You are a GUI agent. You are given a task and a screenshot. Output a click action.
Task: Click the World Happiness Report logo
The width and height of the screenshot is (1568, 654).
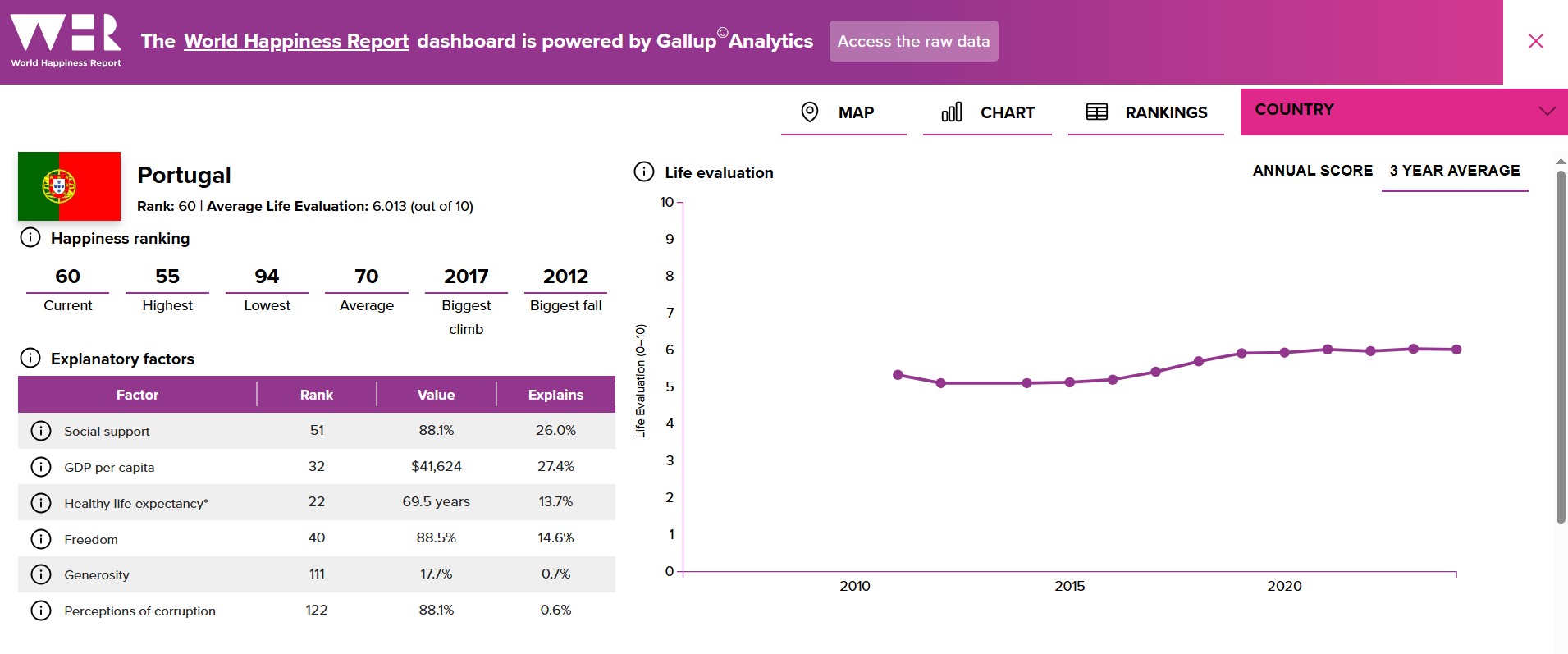coord(66,39)
